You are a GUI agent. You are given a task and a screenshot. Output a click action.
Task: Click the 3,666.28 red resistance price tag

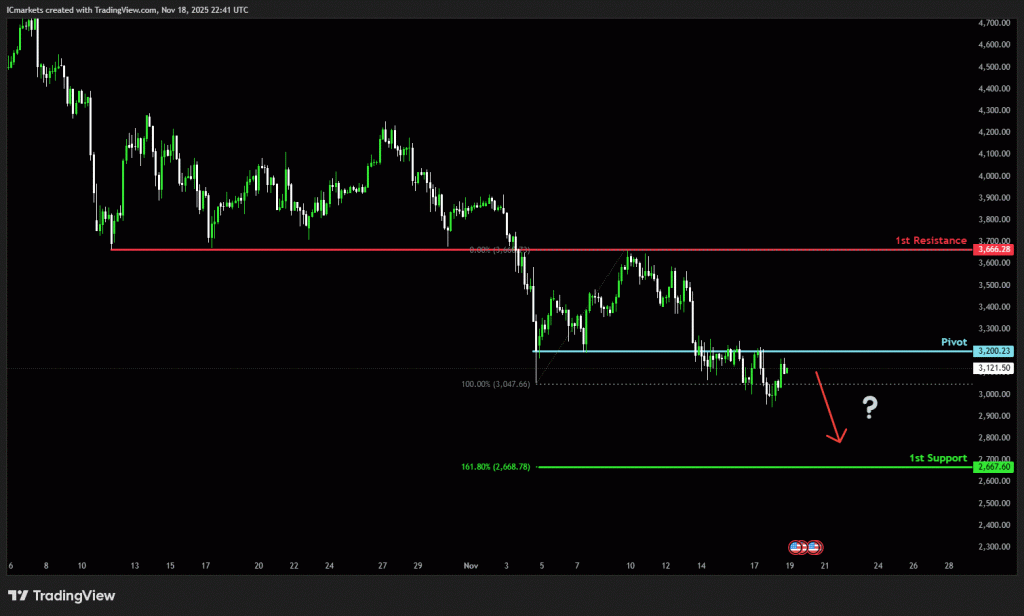coord(994,249)
